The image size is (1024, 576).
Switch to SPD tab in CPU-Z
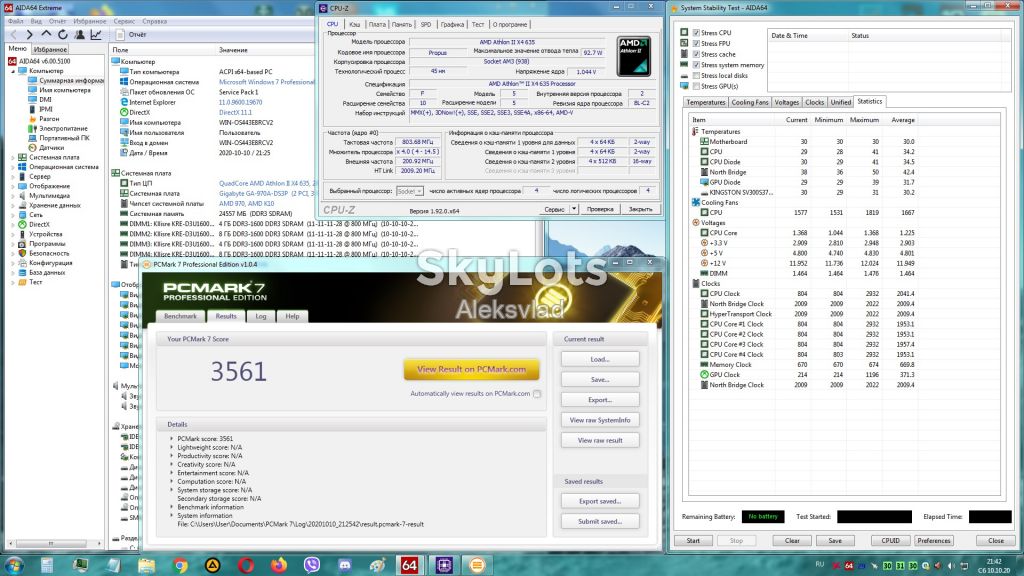(x=426, y=24)
